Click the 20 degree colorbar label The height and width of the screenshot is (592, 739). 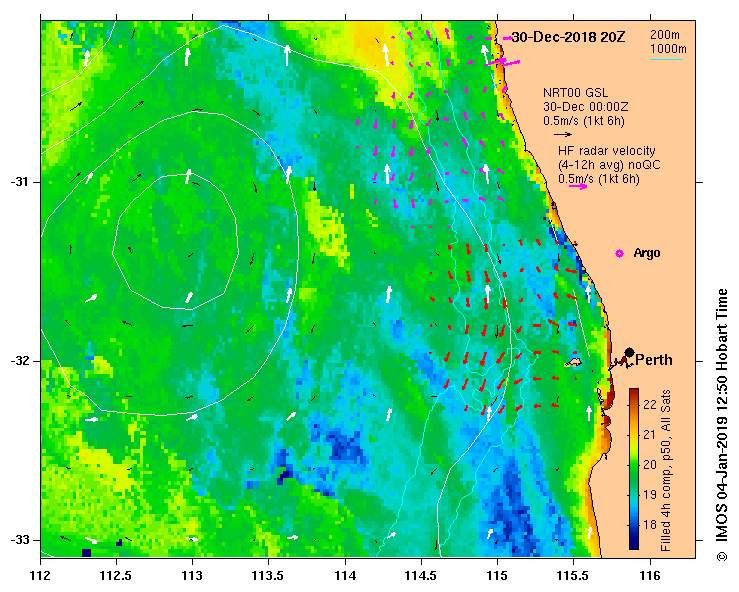(x=649, y=464)
